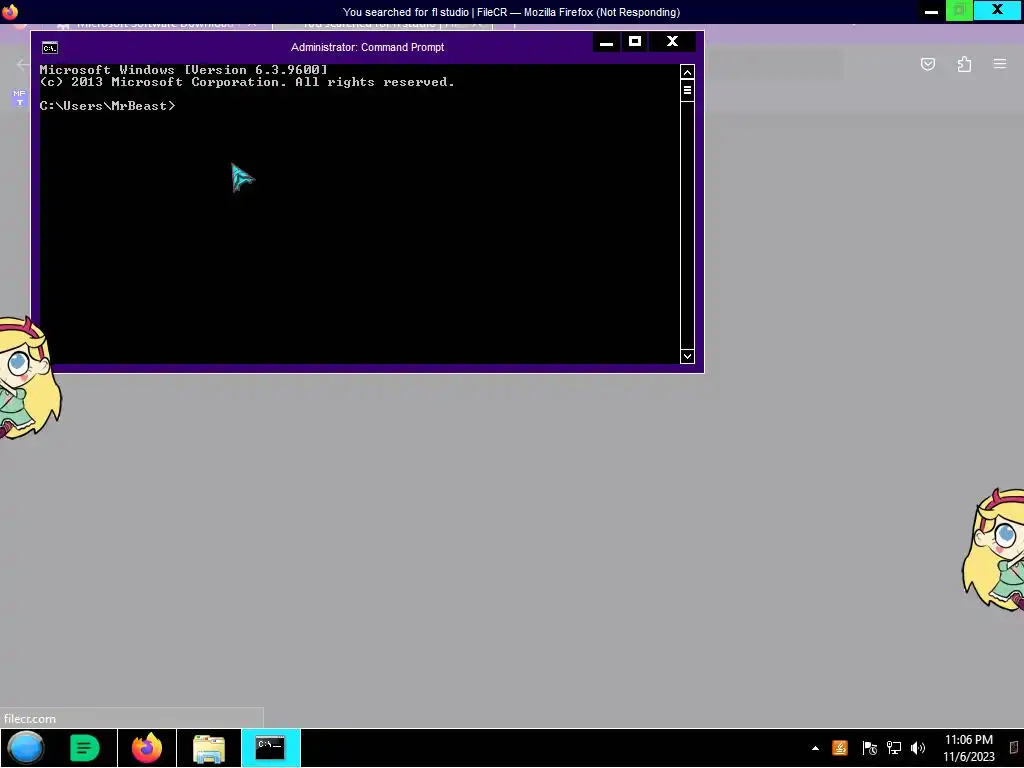Viewport: 1024px width, 768px height.
Task: Click the Microsoft Windows version text line
Action: [184, 69]
